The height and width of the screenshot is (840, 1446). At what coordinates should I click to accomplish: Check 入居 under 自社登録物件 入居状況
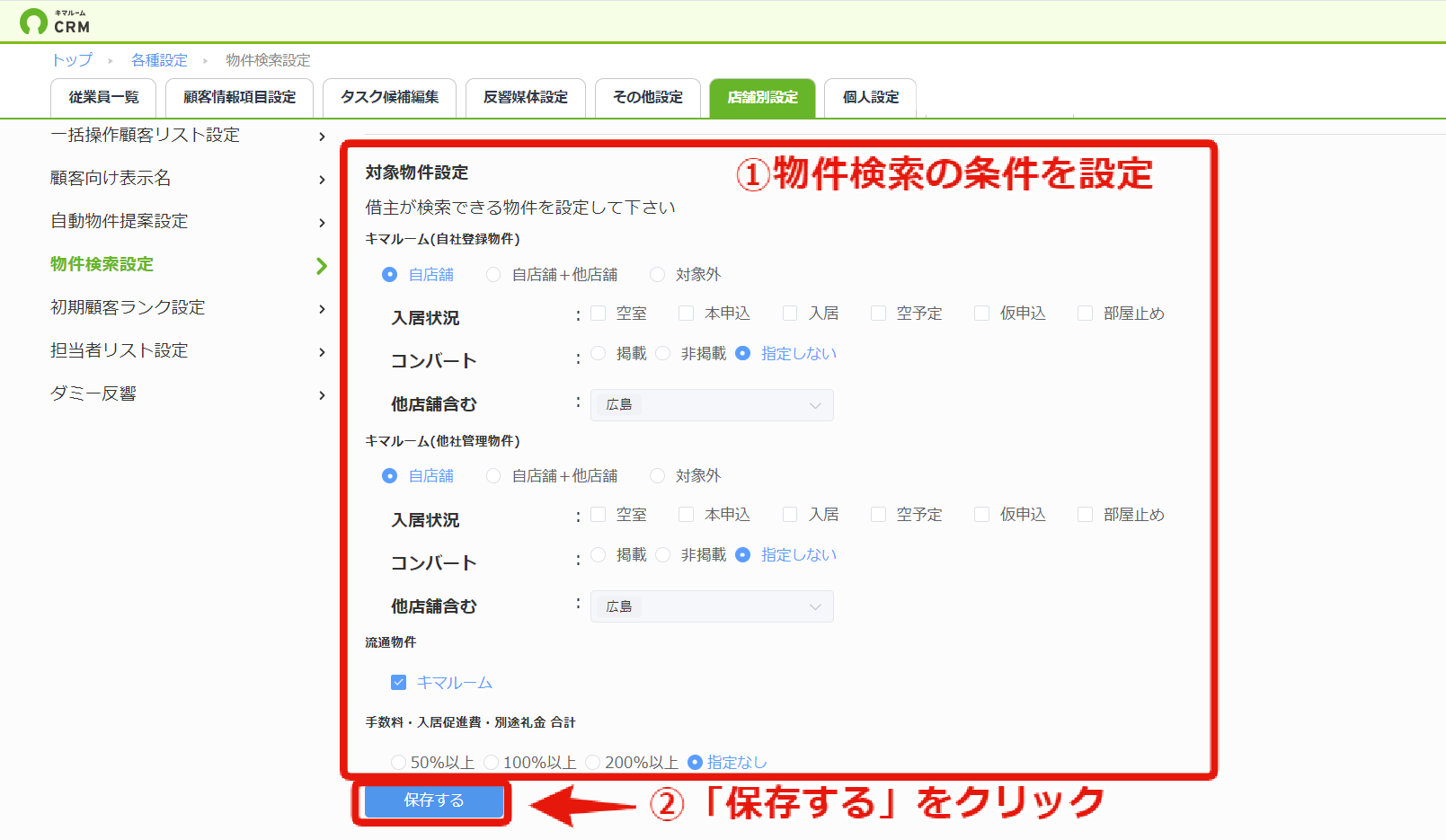[x=790, y=314]
